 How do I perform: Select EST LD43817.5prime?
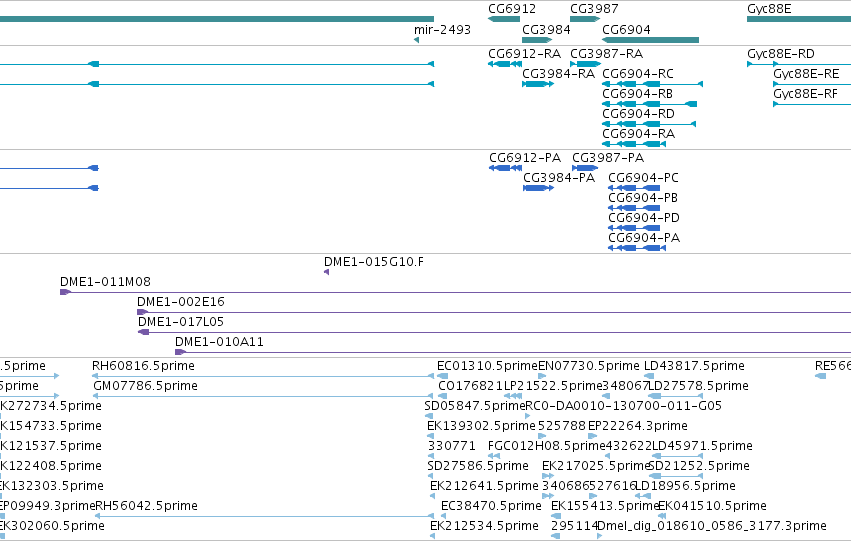coord(649,375)
